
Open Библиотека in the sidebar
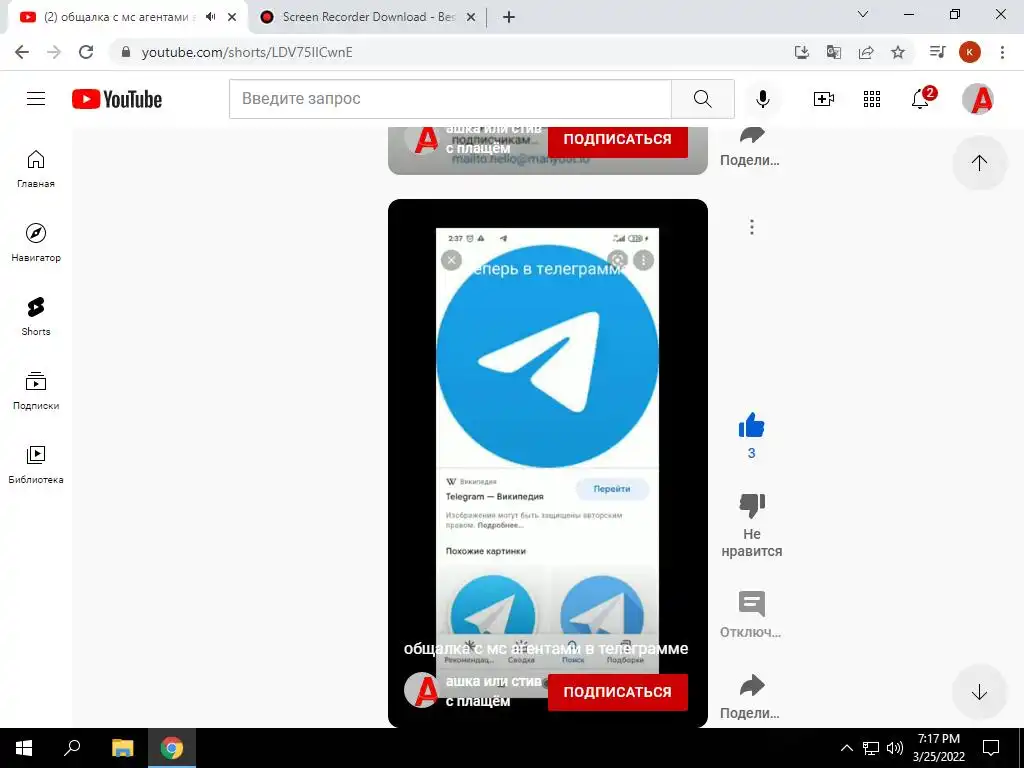coord(36,465)
